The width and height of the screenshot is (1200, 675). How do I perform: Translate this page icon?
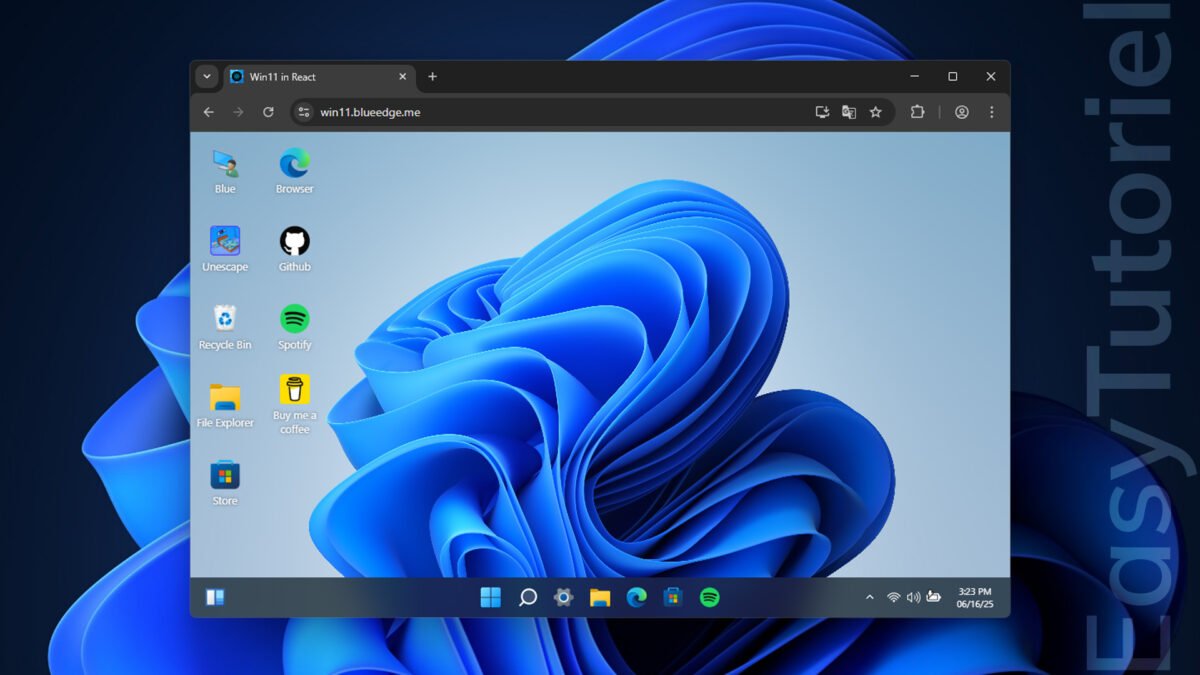849,112
